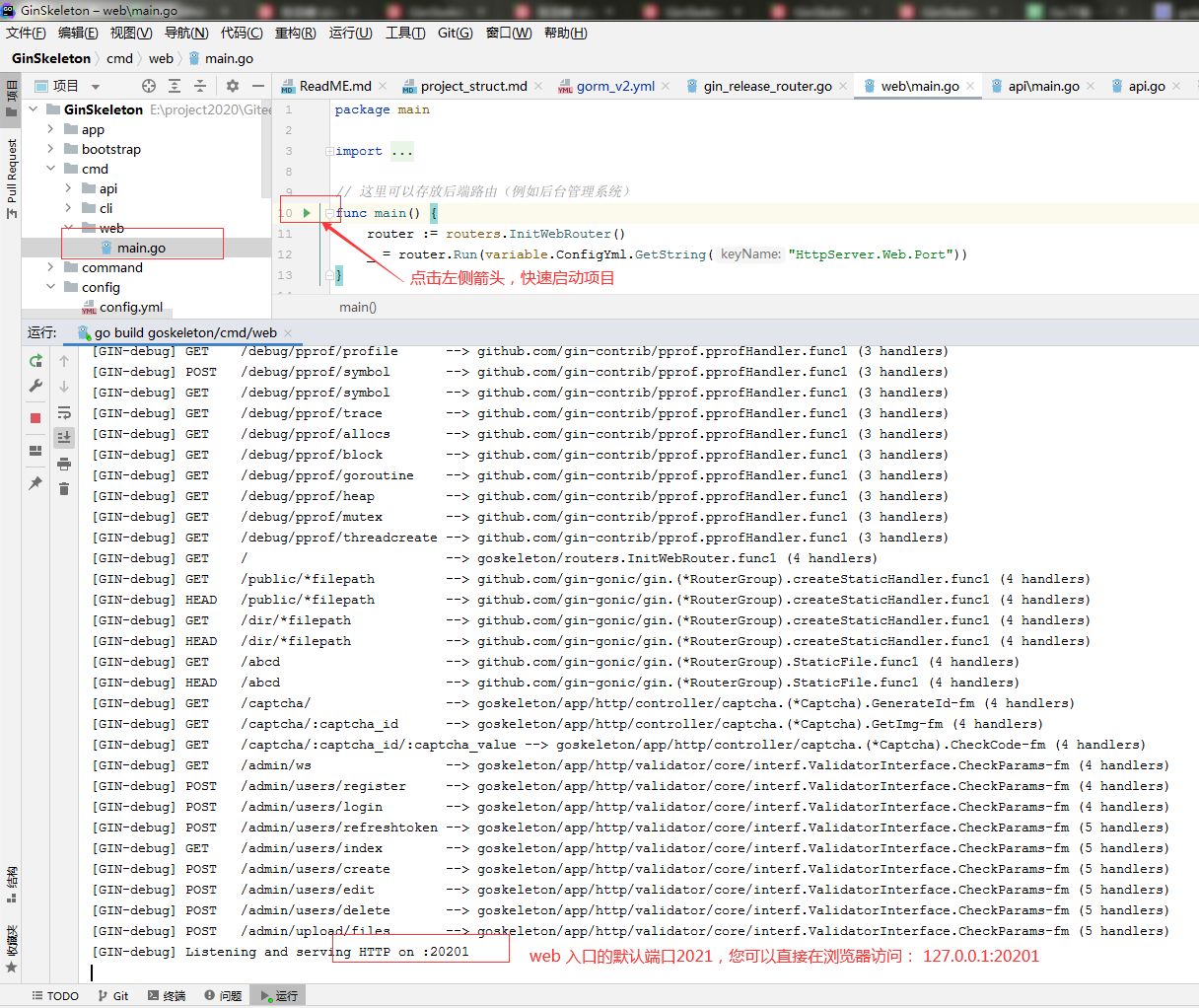
Task: Clear all console output
Action: [x=64, y=488]
